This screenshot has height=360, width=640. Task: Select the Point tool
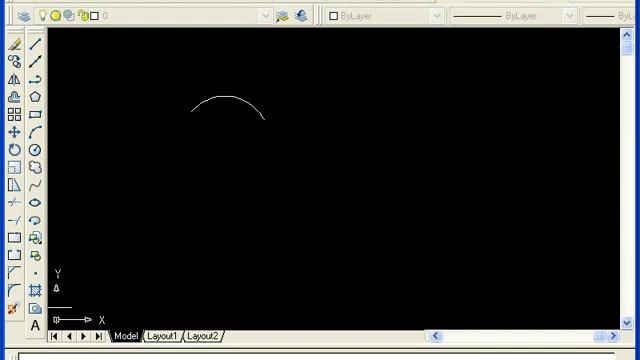click(x=35, y=273)
